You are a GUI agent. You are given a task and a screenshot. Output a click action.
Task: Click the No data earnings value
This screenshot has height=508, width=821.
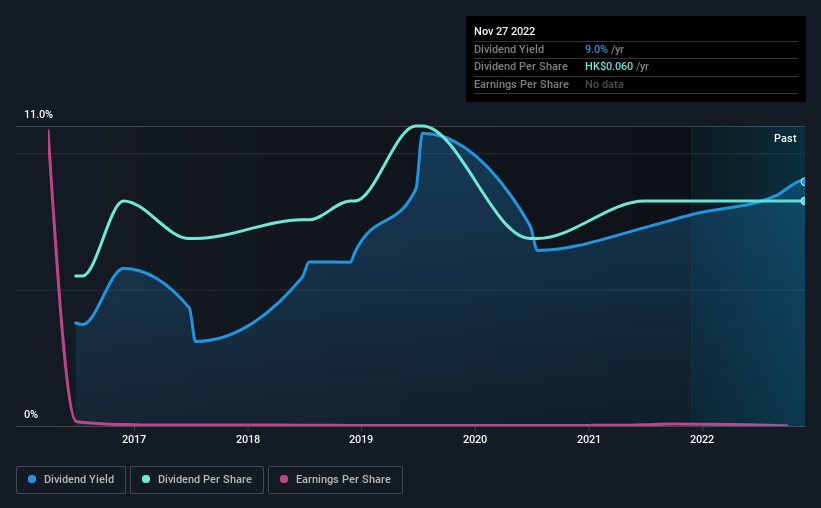(604, 84)
